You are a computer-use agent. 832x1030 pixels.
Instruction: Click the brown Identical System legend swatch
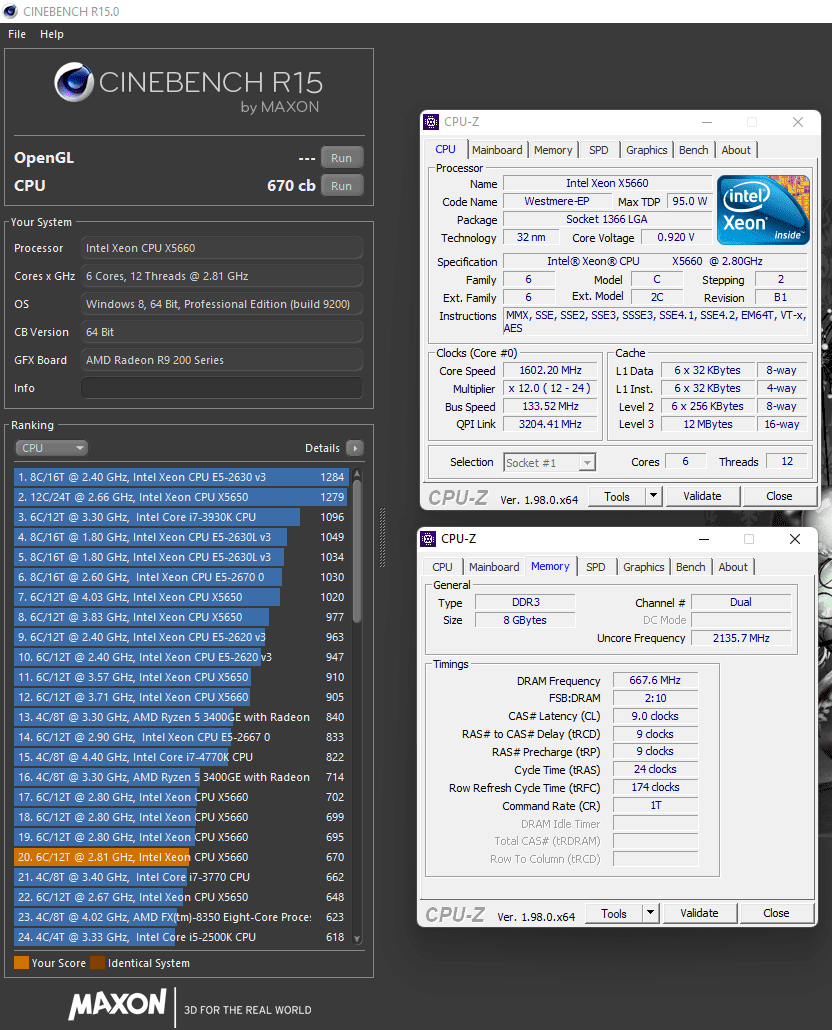coord(98,963)
